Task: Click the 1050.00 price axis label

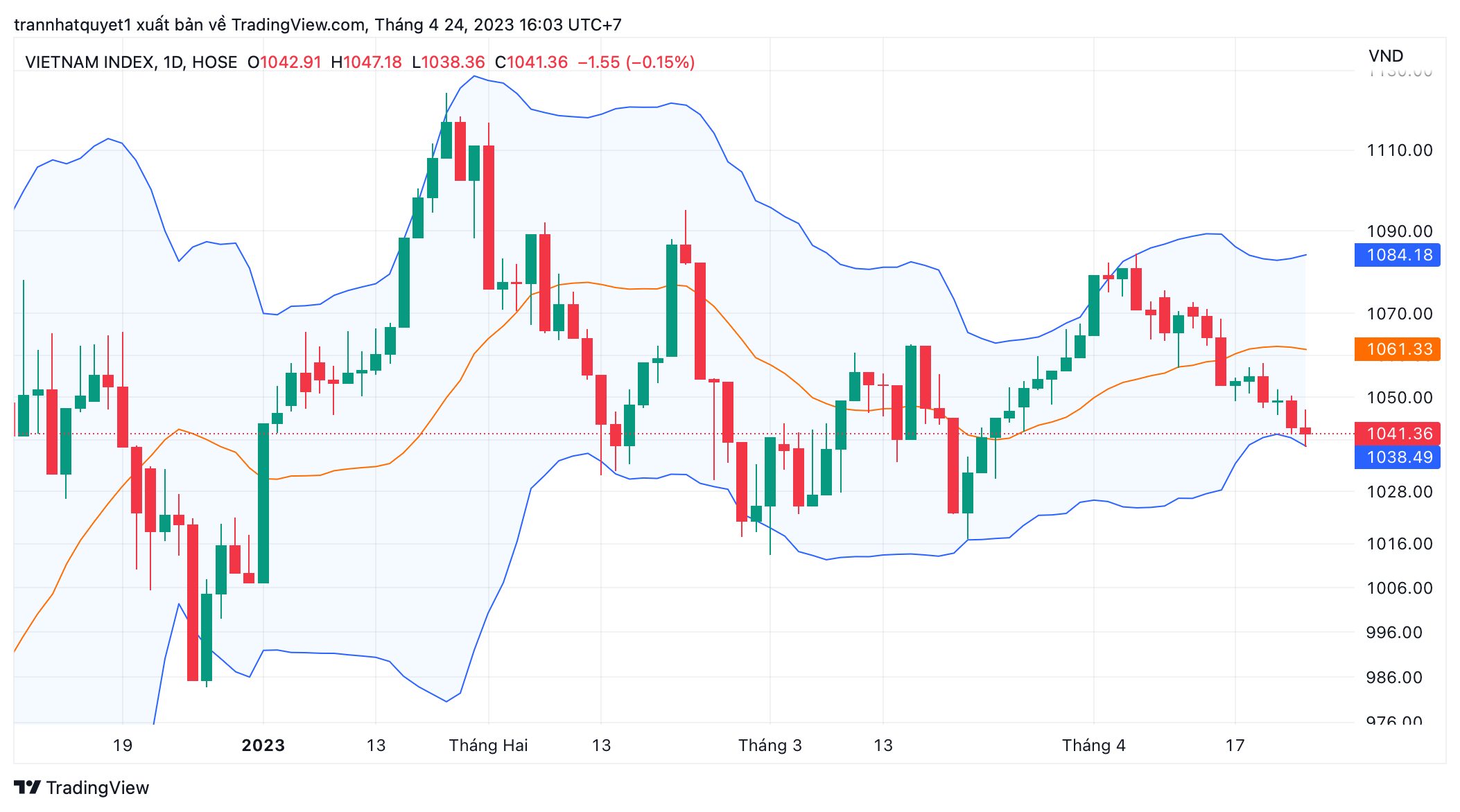Action: click(1399, 398)
